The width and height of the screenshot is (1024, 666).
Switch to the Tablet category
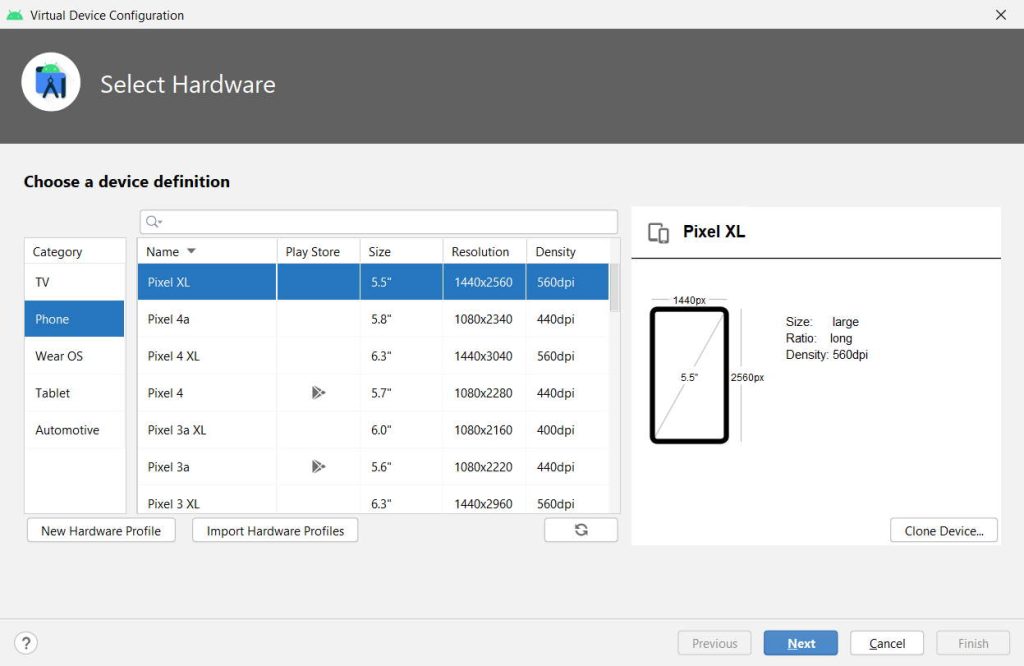click(52, 393)
